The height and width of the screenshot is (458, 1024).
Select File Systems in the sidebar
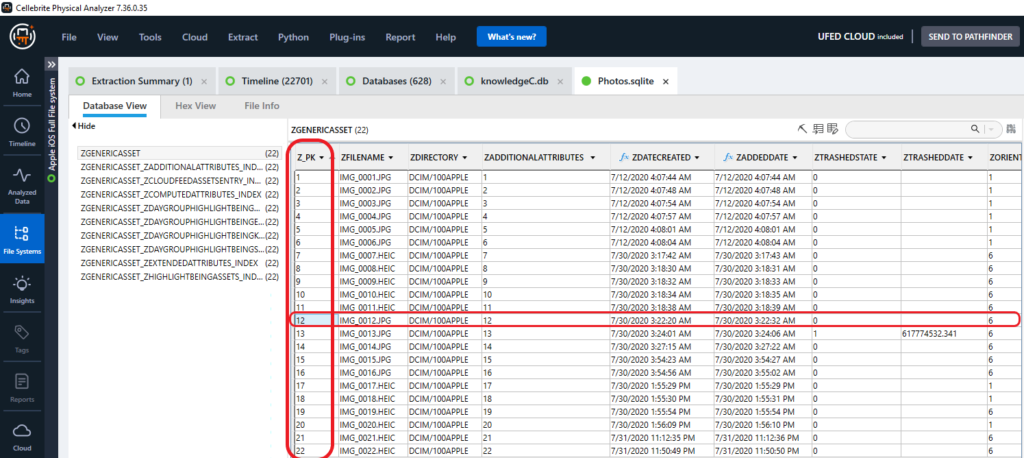click(22, 238)
